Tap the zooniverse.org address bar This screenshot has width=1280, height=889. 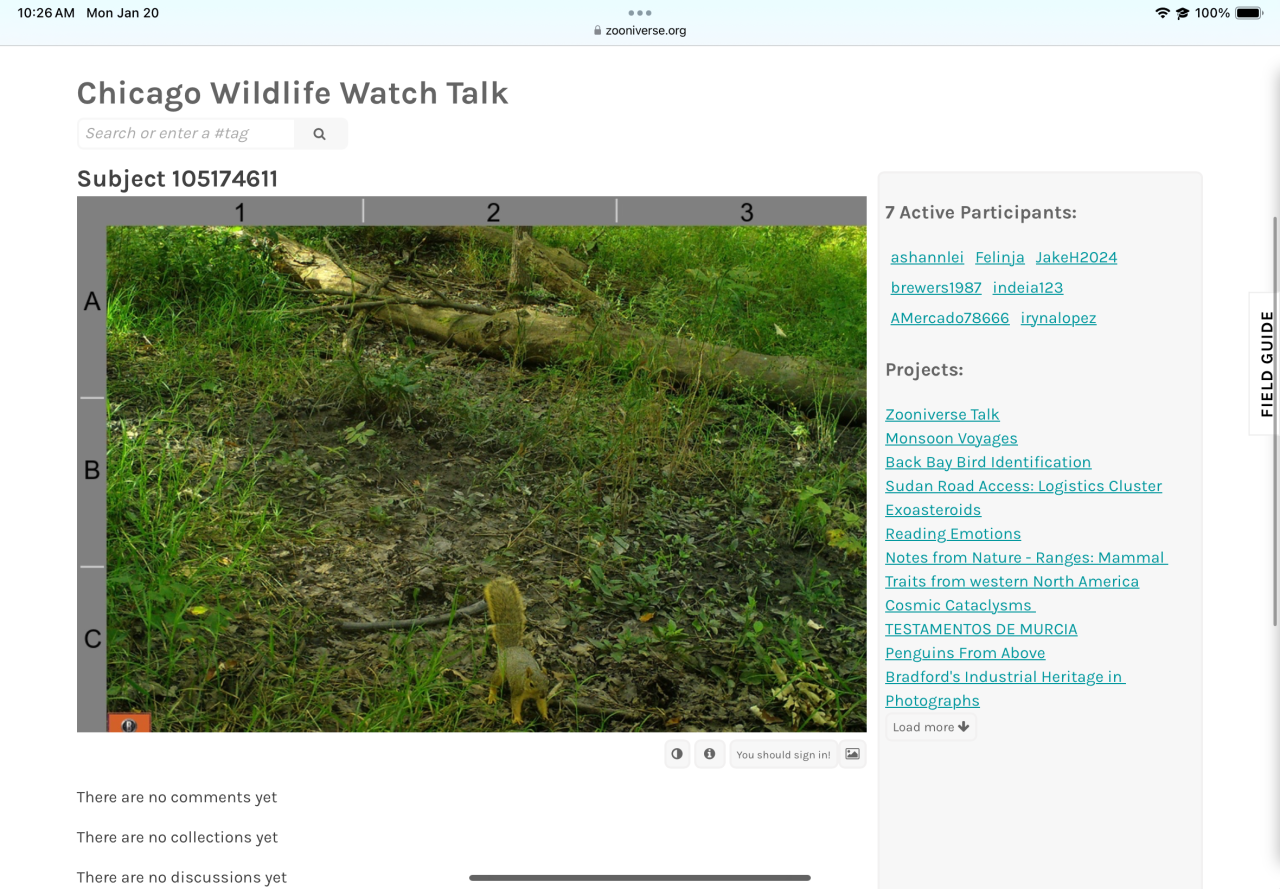(x=640, y=30)
